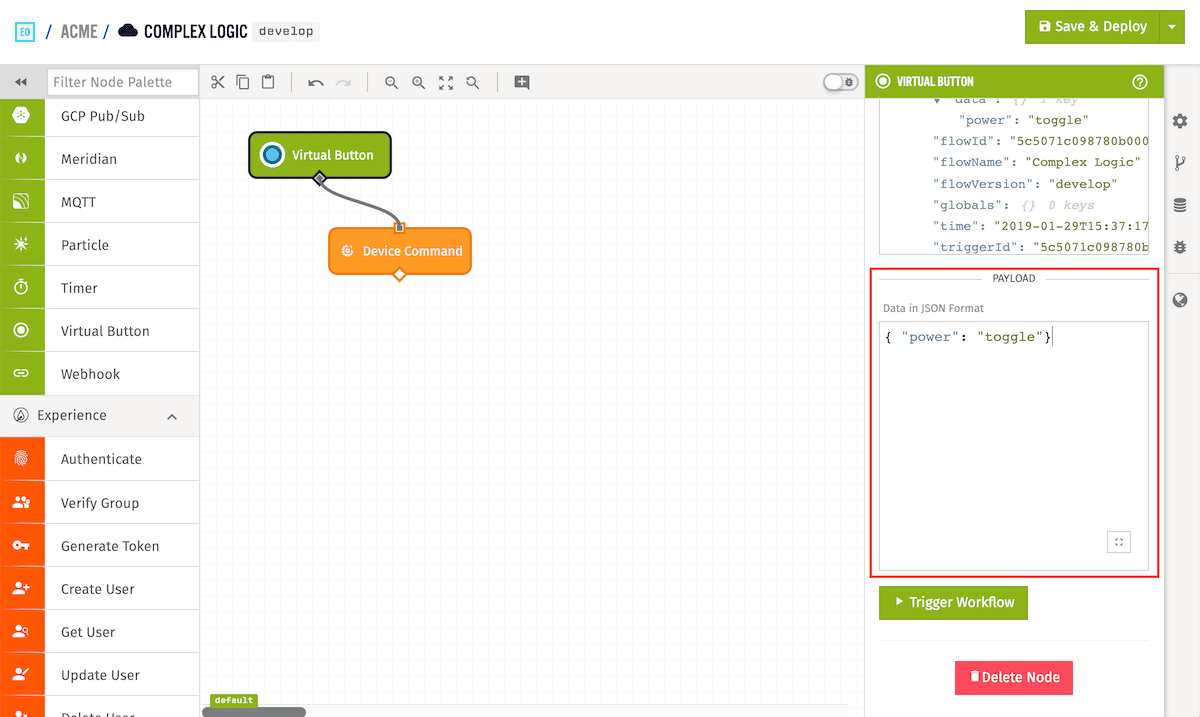Select Generate Token node in palette
1200x717 pixels.
[100, 546]
